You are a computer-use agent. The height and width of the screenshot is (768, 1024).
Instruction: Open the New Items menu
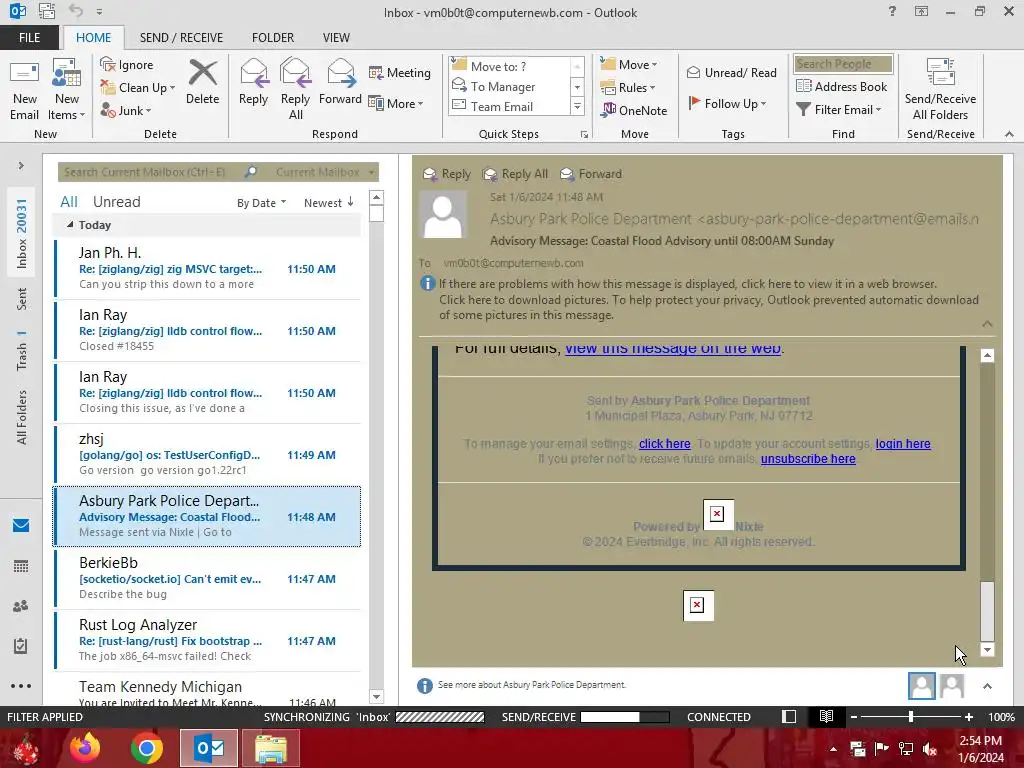[66, 89]
